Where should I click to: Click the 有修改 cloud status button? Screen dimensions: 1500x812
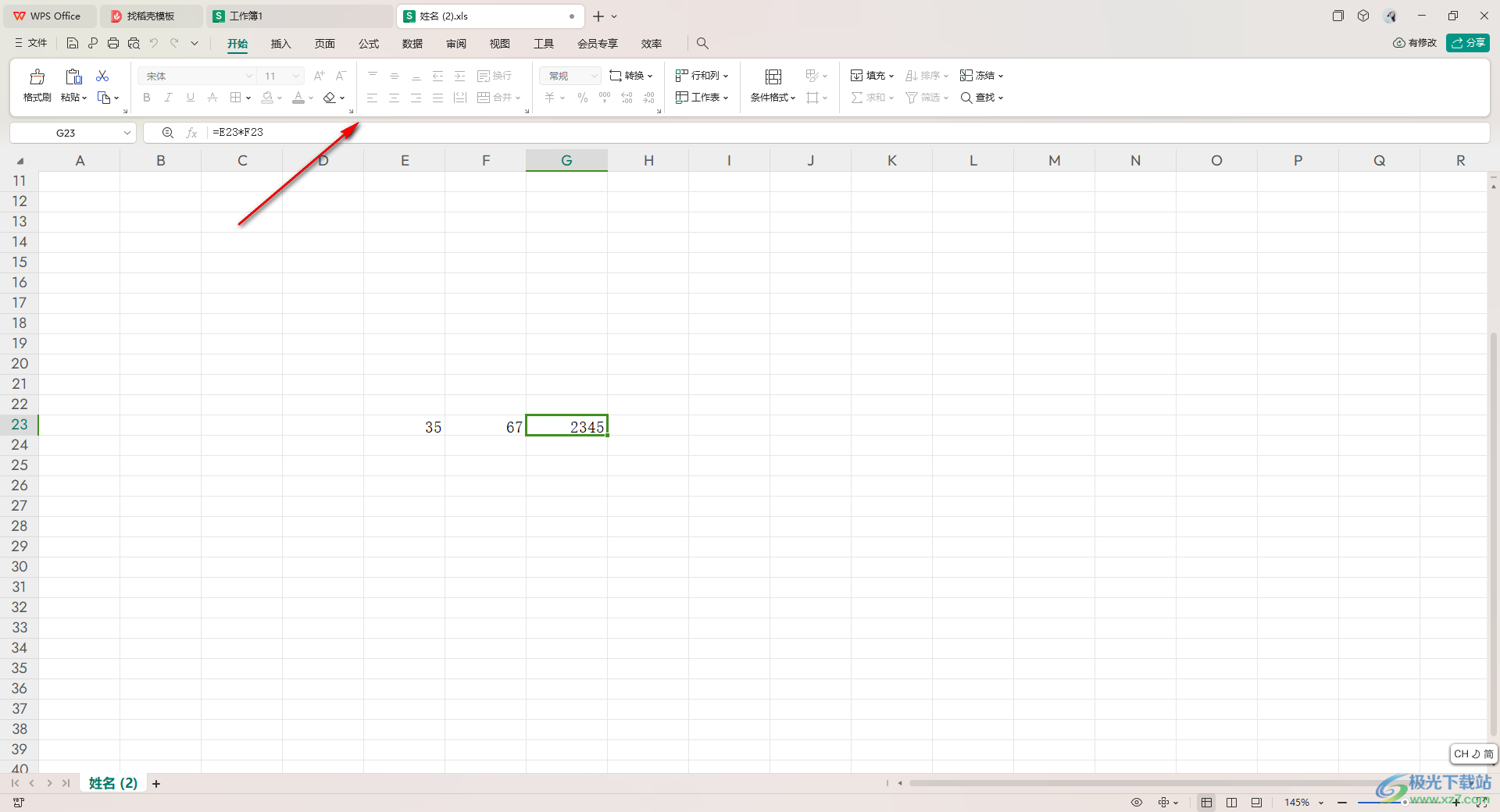click(1415, 43)
